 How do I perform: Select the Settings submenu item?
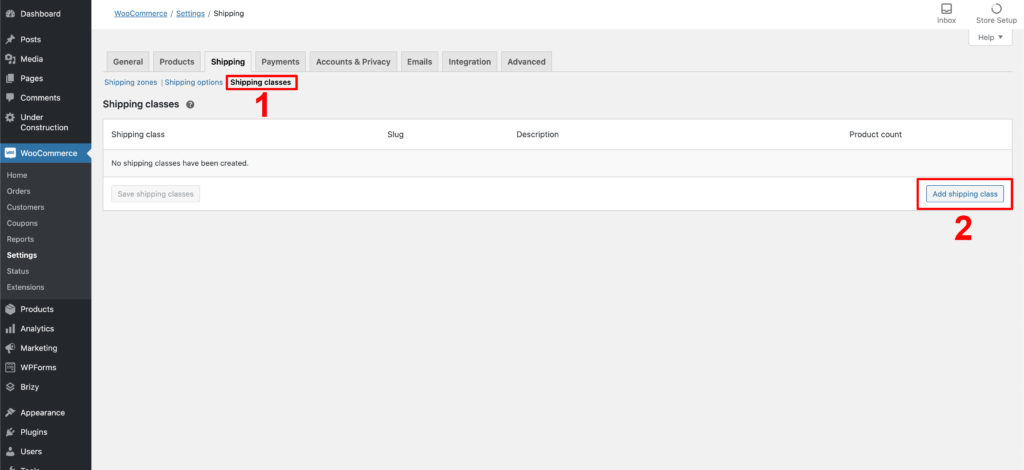pos(22,255)
